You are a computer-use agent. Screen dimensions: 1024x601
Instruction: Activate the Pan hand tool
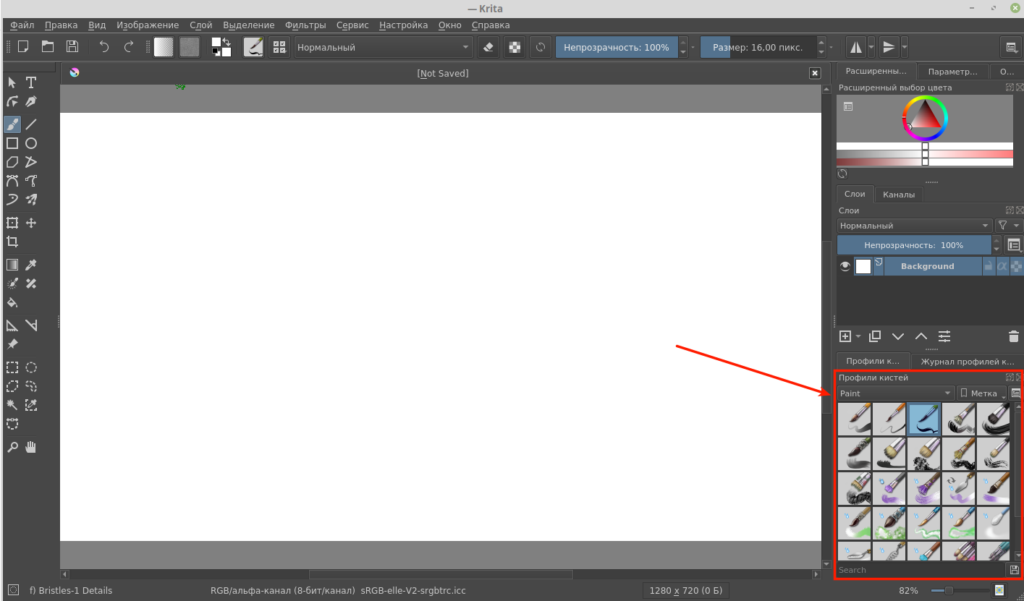pos(31,446)
